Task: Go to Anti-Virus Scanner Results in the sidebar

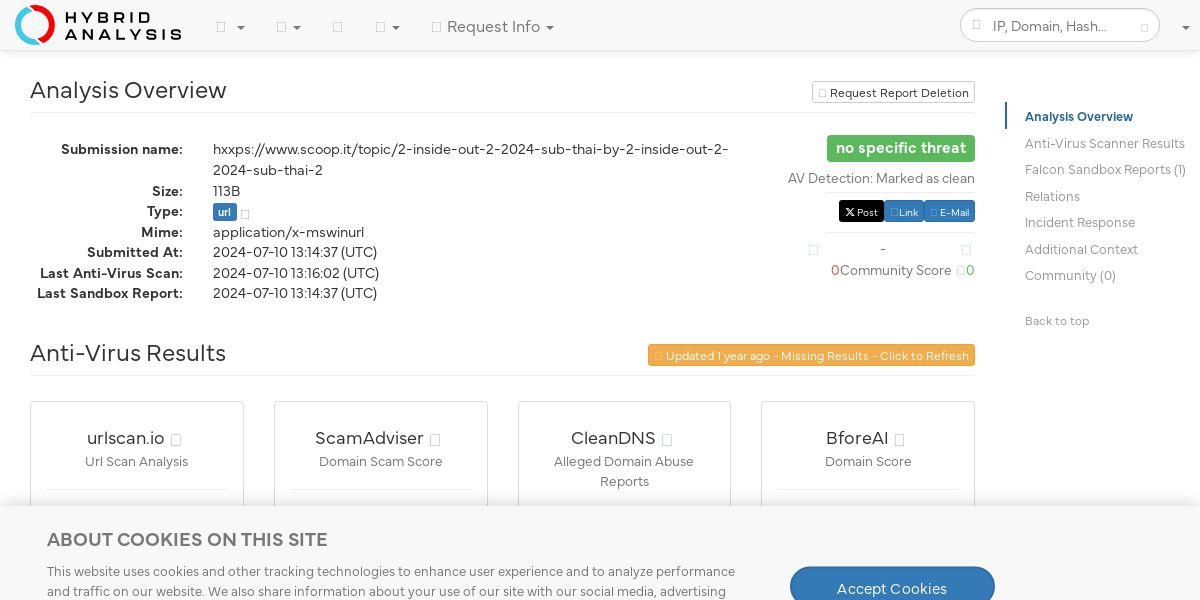Action: [x=1104, y=144]
